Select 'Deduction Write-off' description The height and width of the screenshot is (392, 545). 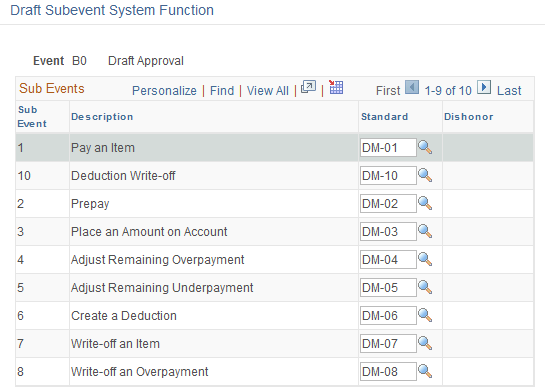(x=123, y=175)
